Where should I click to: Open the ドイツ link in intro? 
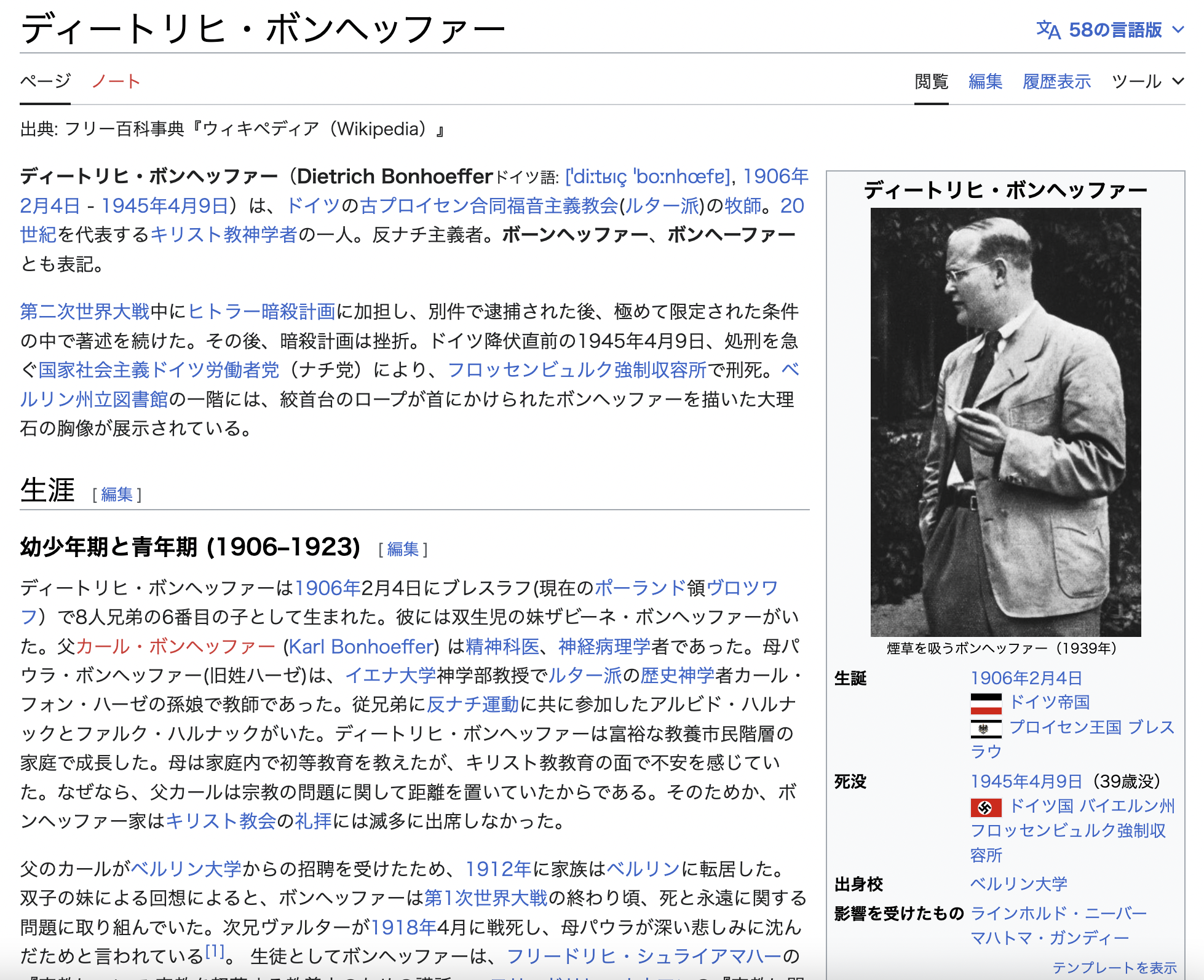click(x=314, y=206)
